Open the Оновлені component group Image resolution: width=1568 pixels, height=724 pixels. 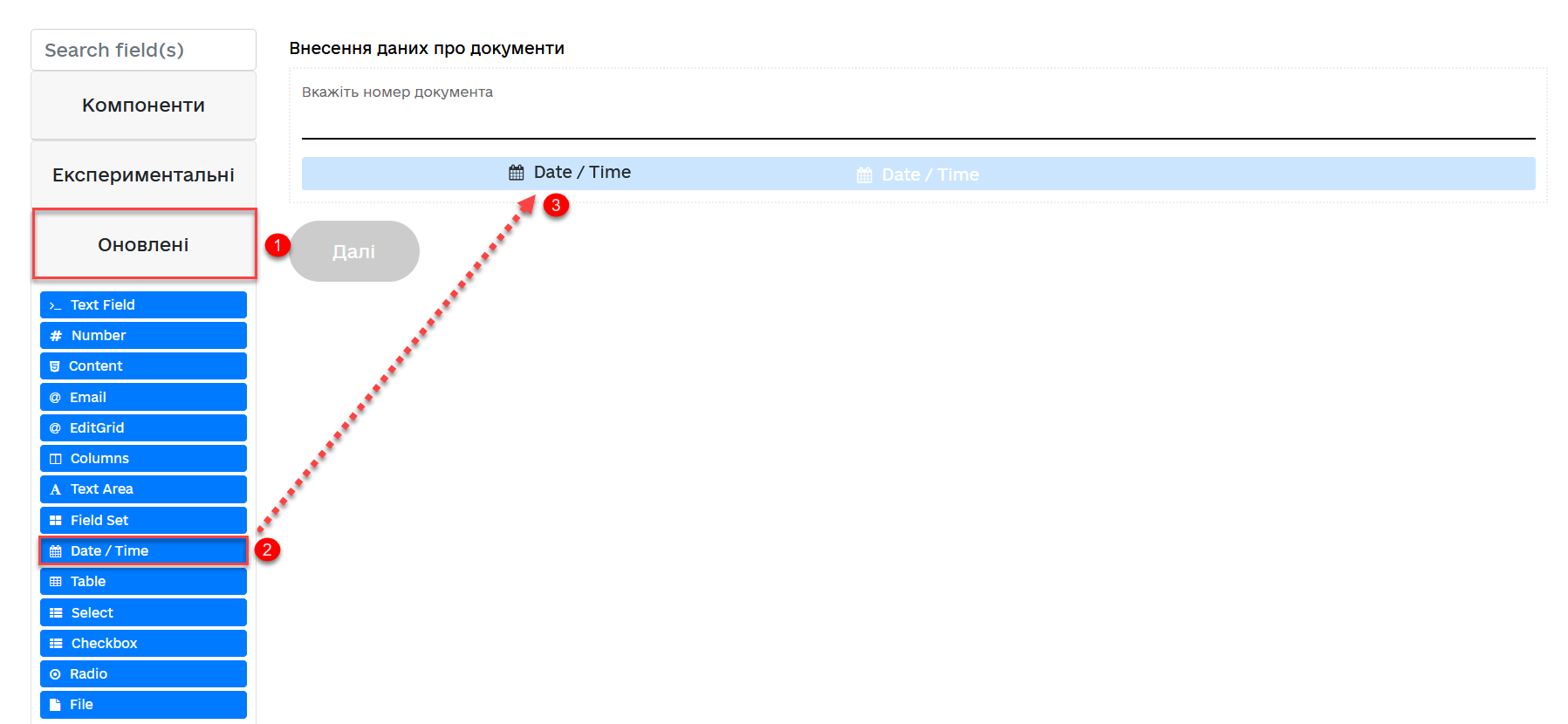point(143,244)
